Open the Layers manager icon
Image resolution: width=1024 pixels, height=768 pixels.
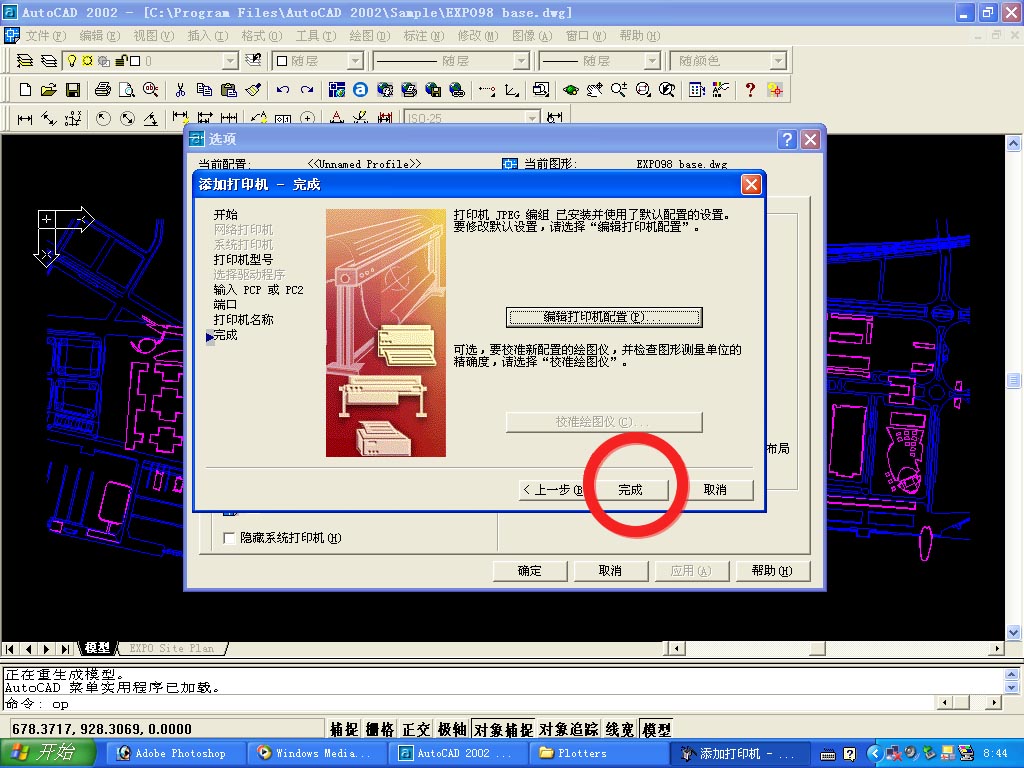click(x=49, y=61)
